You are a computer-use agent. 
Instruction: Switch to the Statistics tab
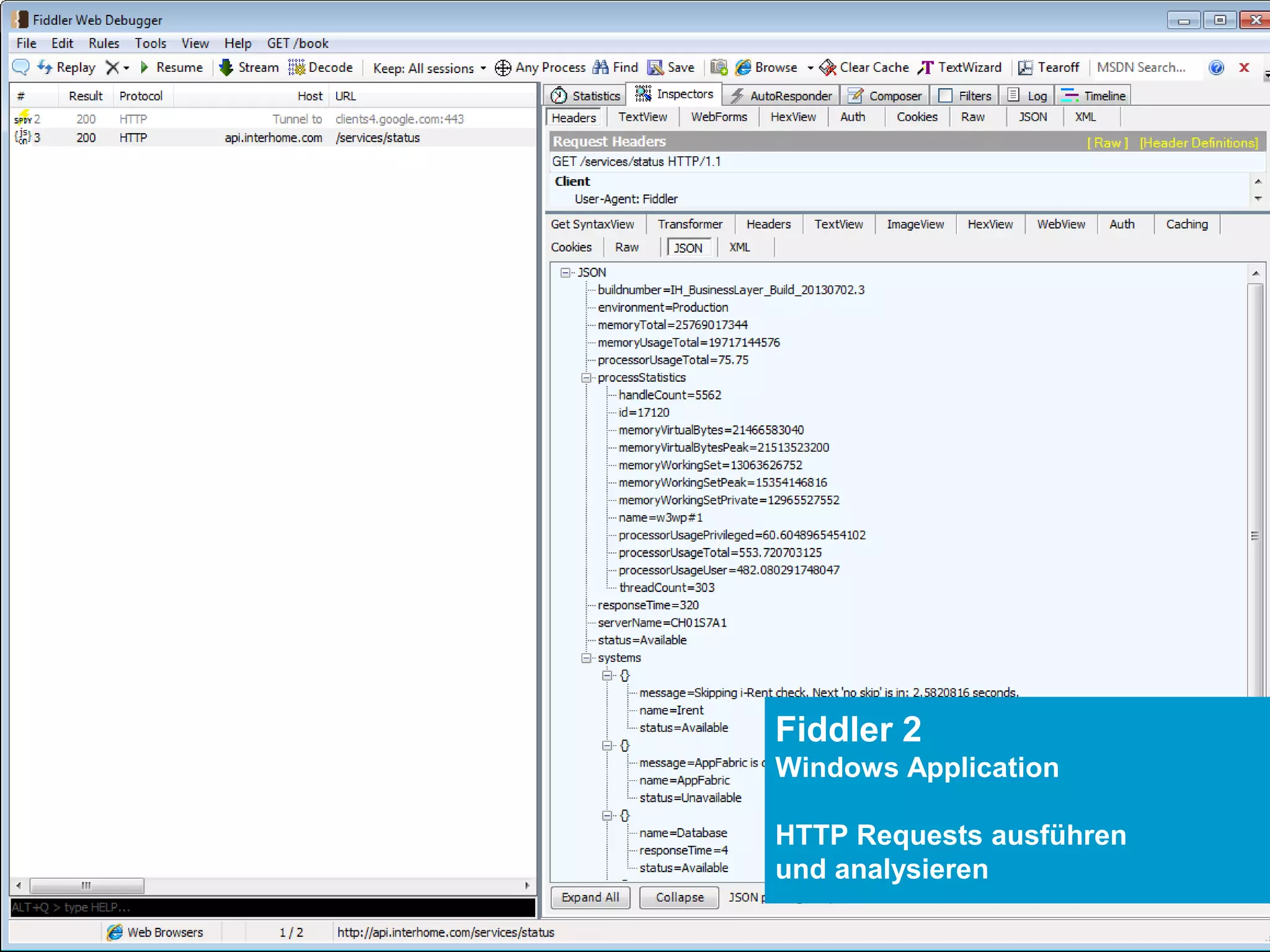585,95
